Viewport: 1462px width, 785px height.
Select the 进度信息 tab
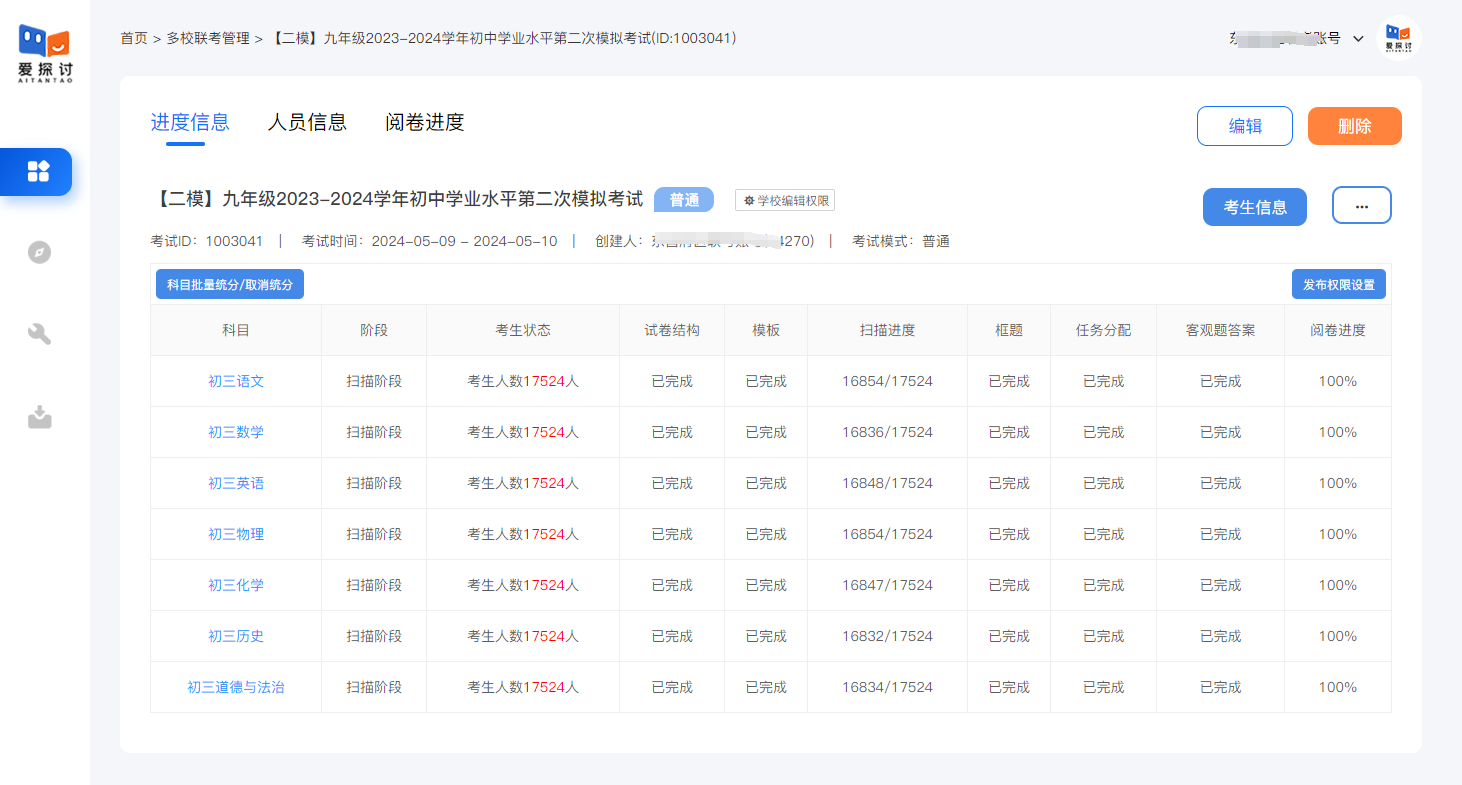pyautogui.click(x=190, y=122)
